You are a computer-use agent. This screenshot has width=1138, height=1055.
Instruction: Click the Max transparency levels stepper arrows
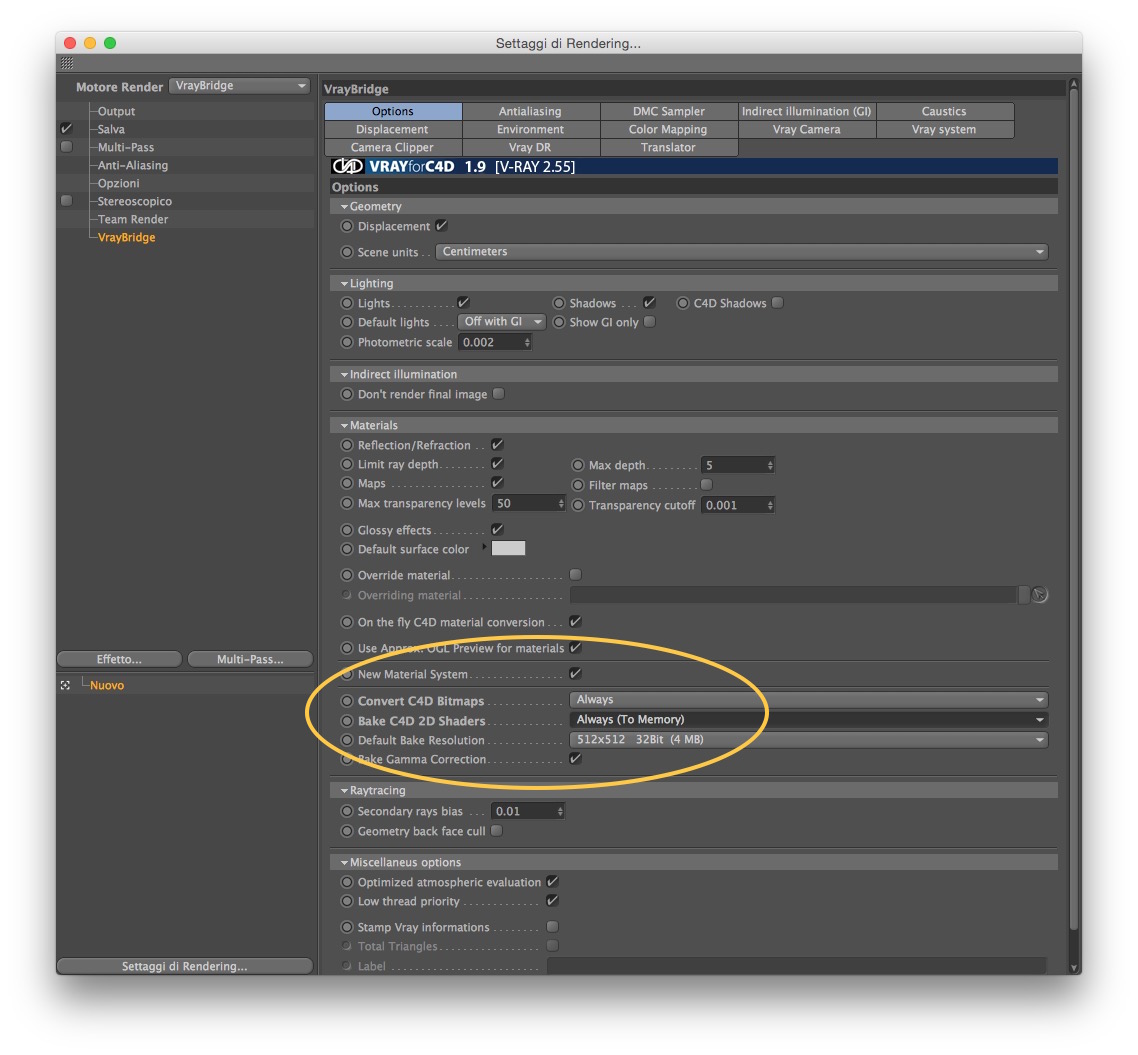point(560,504)
